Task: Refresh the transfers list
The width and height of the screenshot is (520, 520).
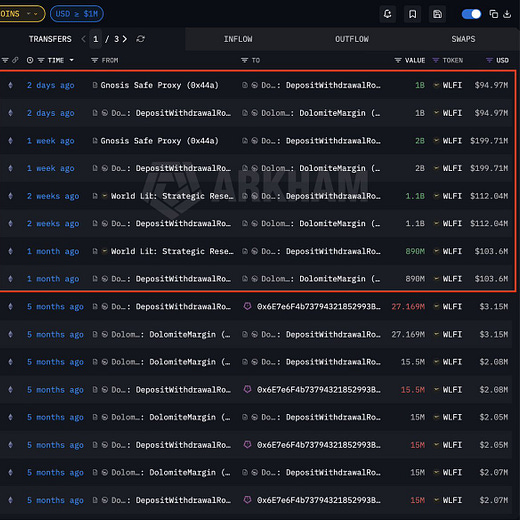Action: click(140, 39)
